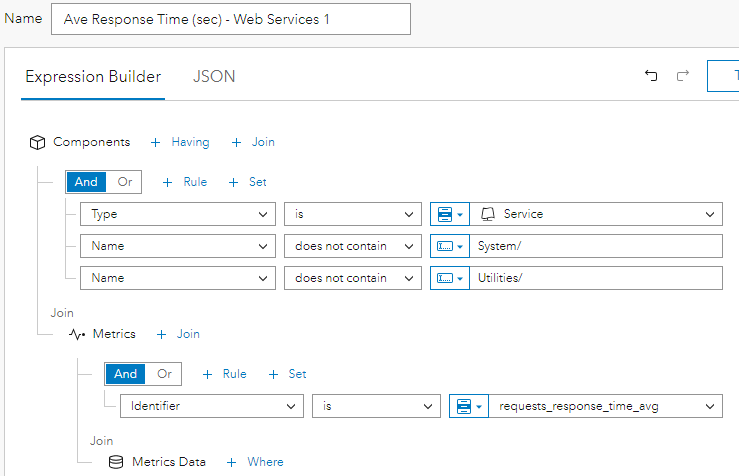Add a Rule to the Metrics group

pos(224,374)
